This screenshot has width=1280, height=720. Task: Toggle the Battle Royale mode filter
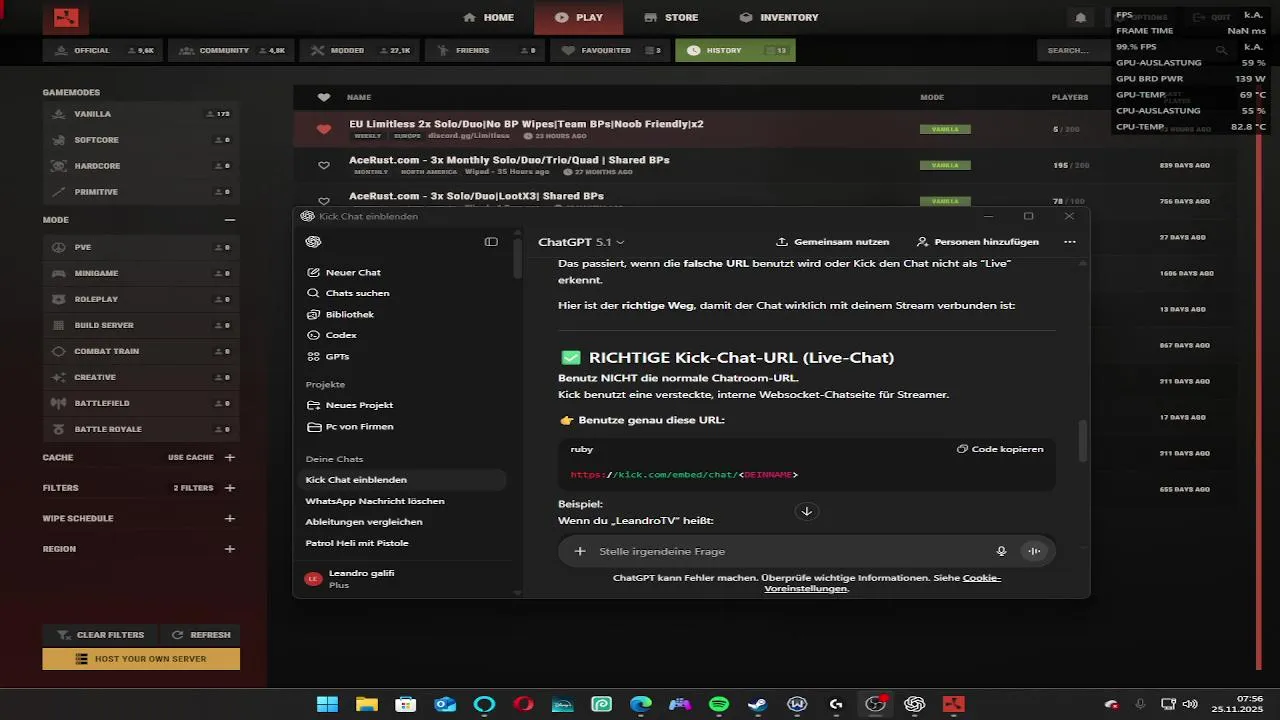tap(141, 429)
